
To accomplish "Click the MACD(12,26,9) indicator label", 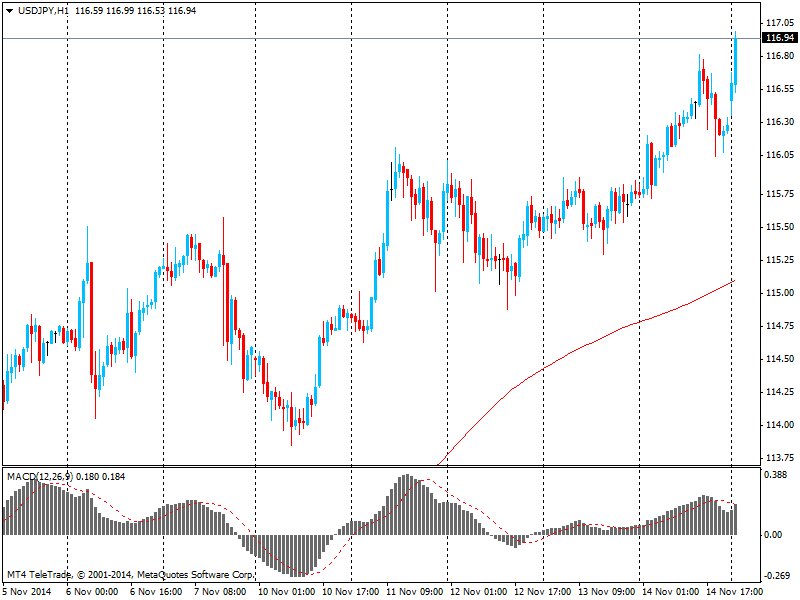I will pos(40,477).
